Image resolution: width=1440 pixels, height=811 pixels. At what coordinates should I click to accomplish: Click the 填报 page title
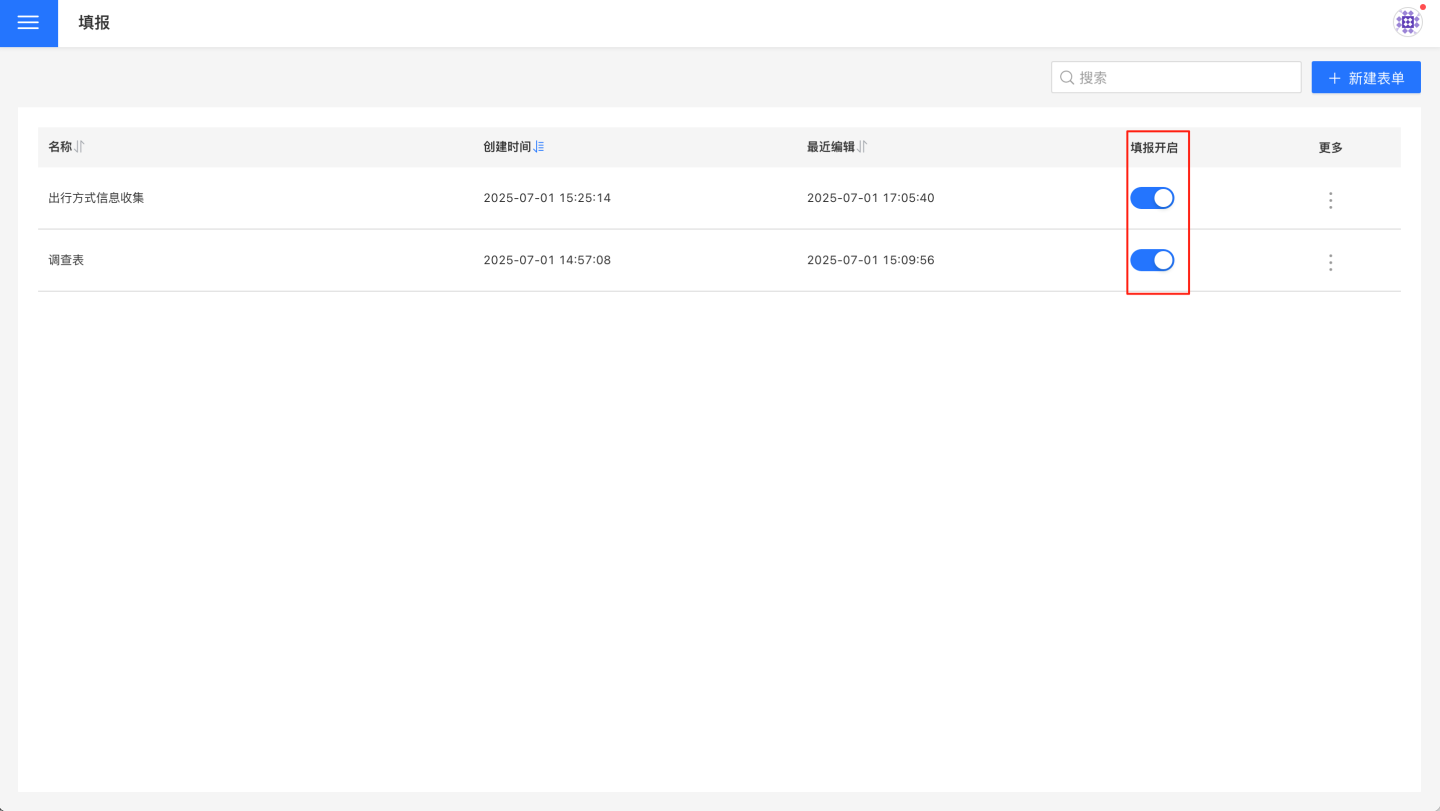coord(94,23)
